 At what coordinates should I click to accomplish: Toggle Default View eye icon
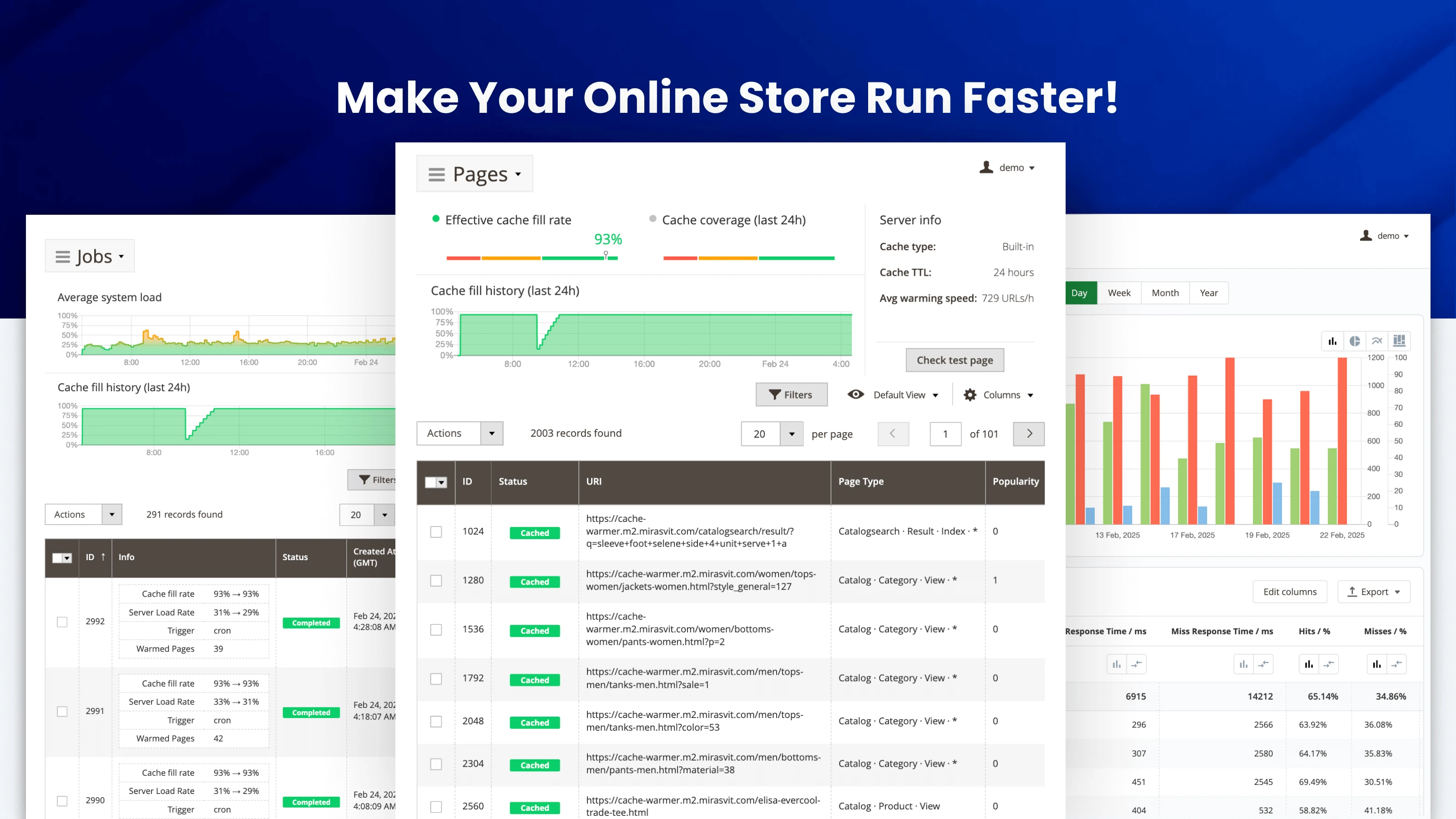855,394
